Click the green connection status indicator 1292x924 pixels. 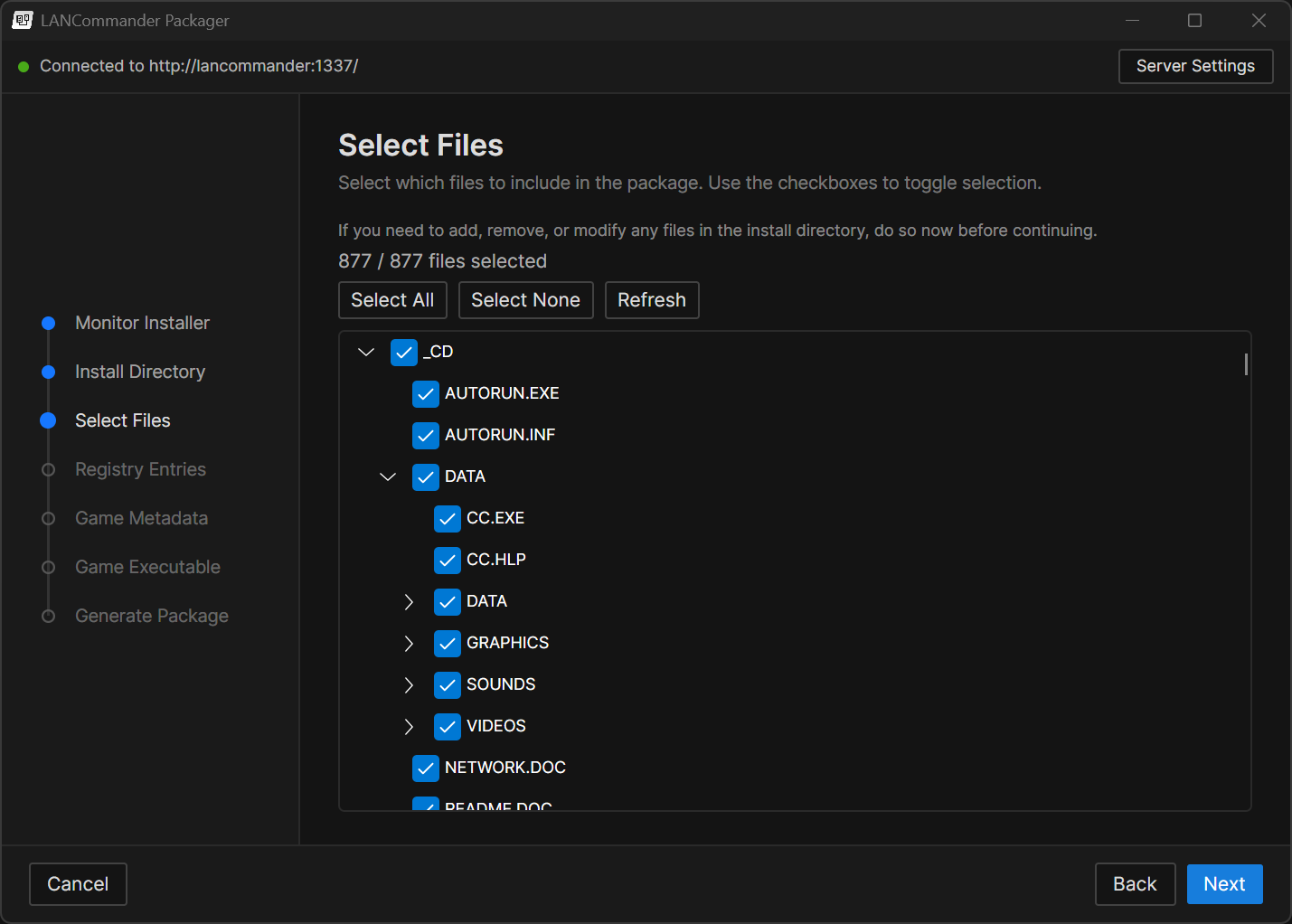click(x=24, y=67)
